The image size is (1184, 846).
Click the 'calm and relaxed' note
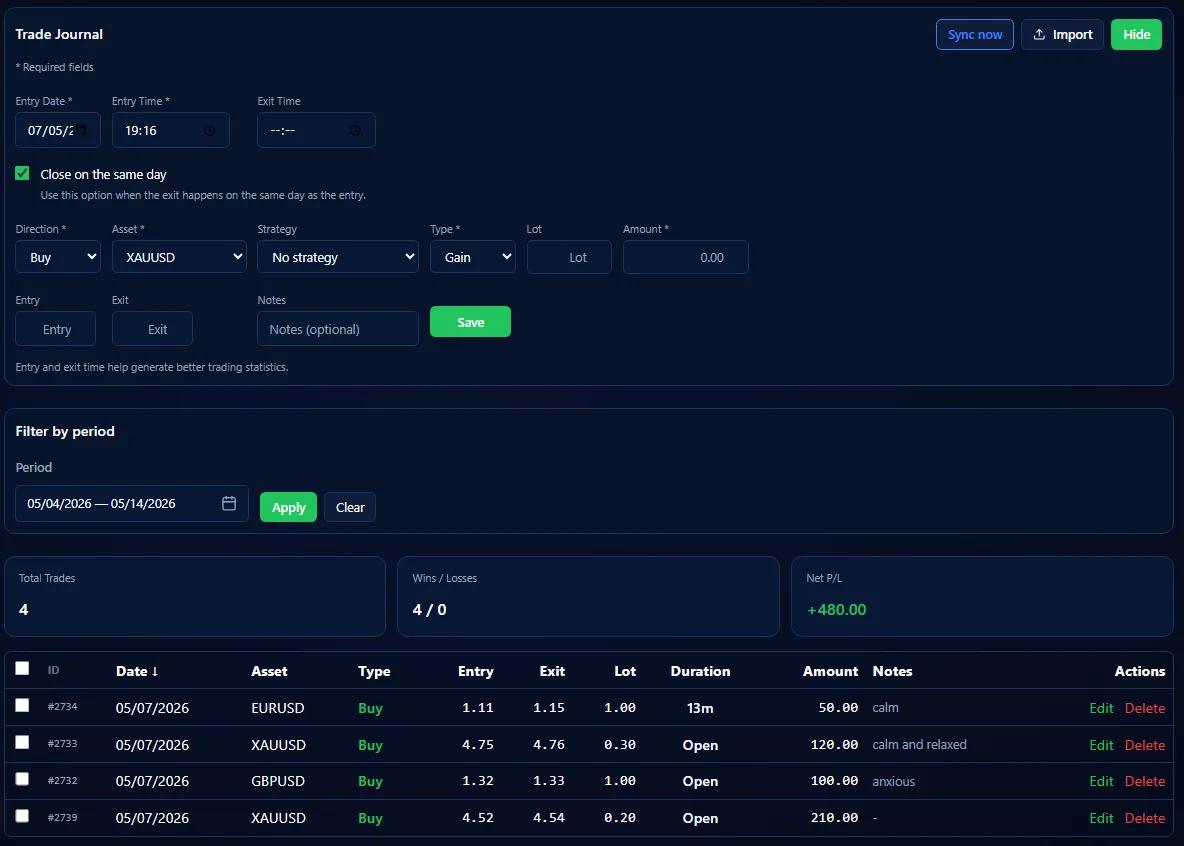[x=919, y=744]
